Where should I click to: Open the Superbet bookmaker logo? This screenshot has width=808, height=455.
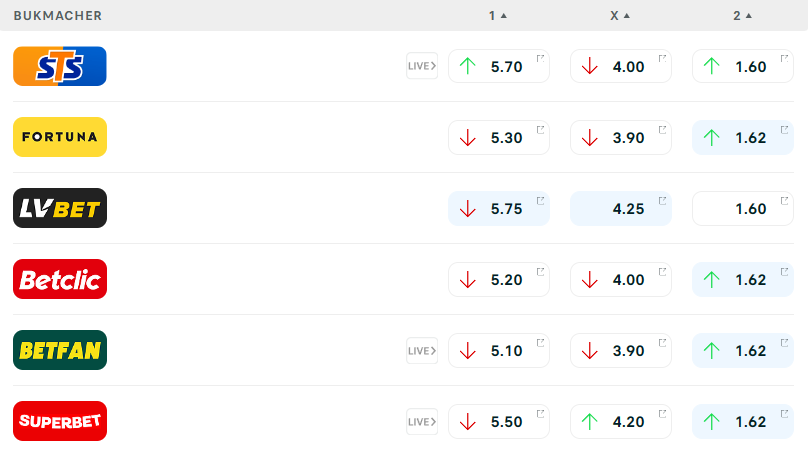coord(60,421)
